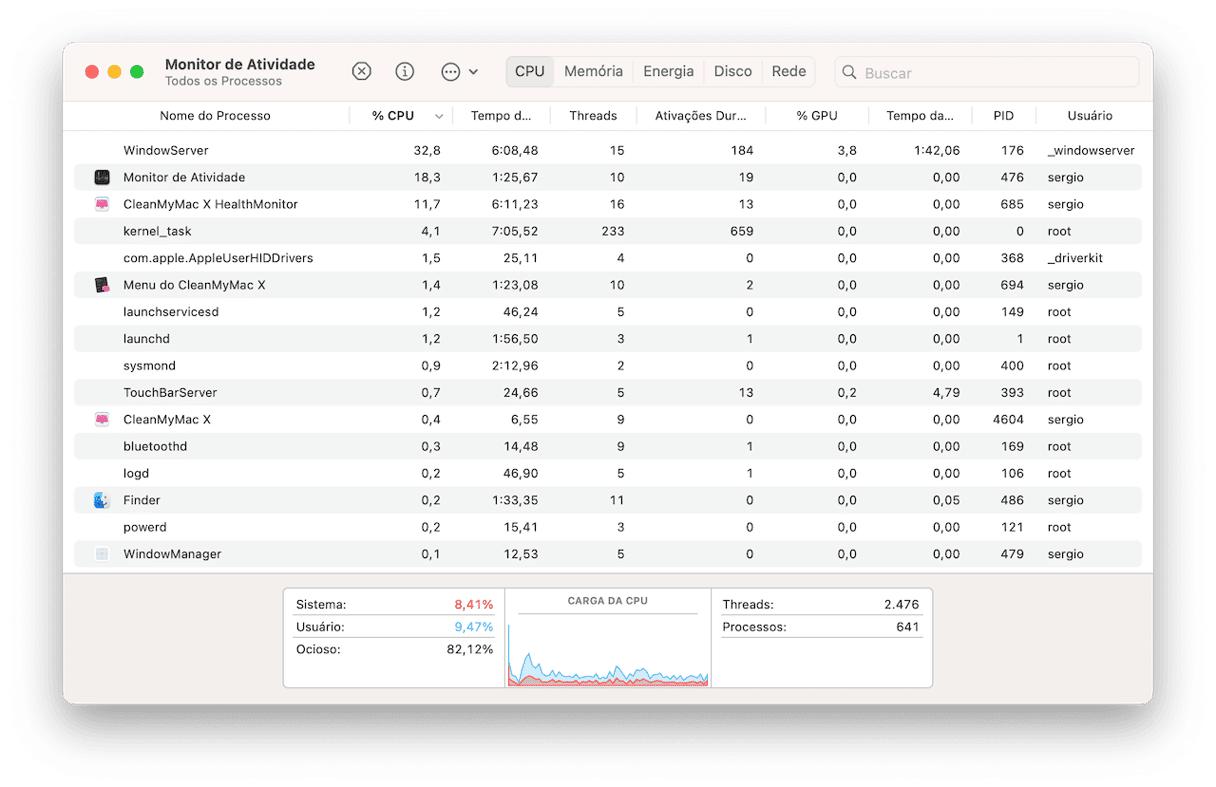Sort by Nome do Processo column
The image size is (1216, 787).
click(215, 116)
